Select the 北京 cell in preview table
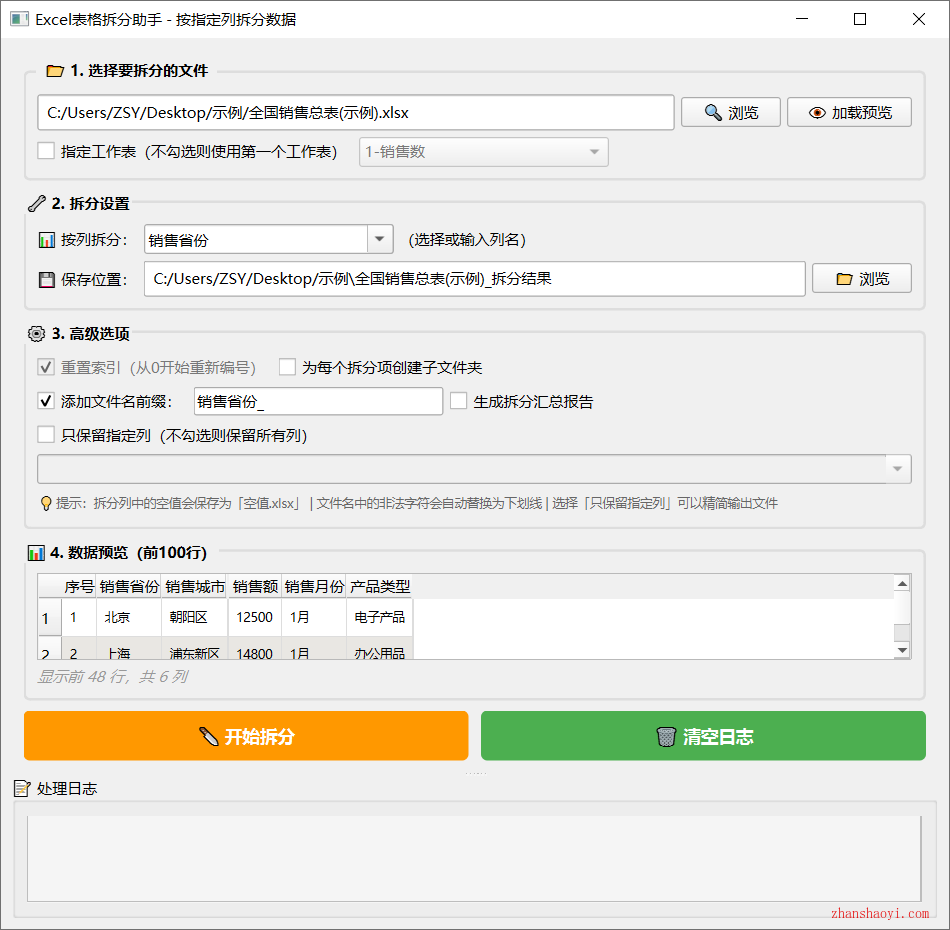The height and width of the screenshot is (930, 950). click(x=129, y=617)
